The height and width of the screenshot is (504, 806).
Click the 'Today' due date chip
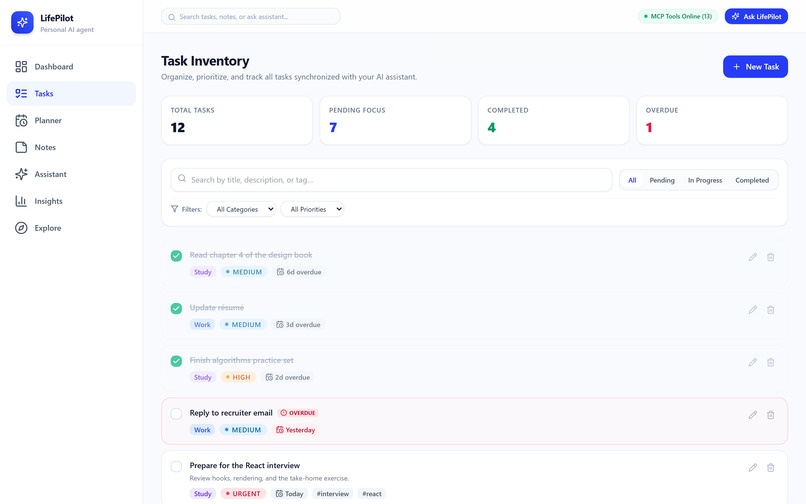coord(289,493)
